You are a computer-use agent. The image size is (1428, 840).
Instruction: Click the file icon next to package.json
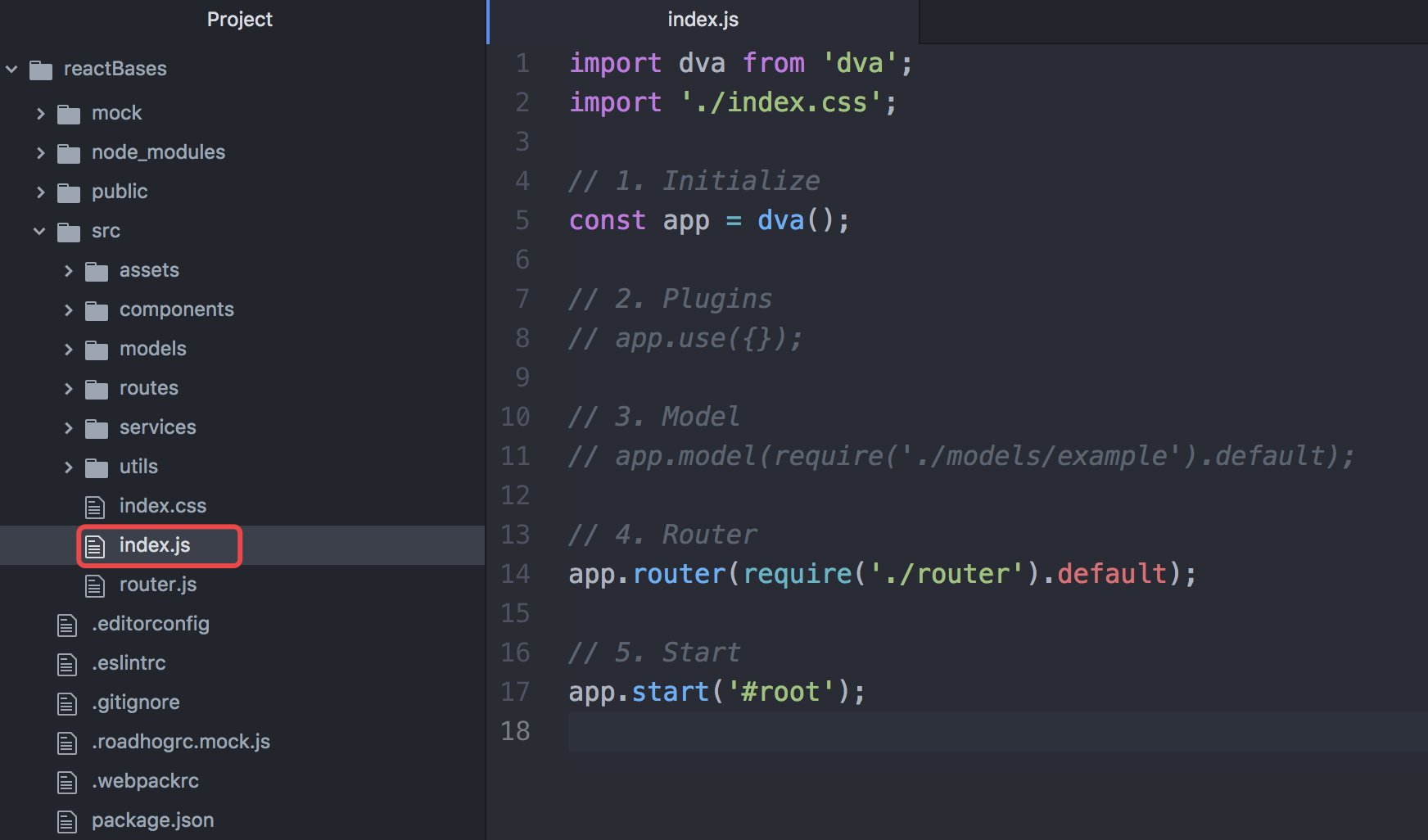click(68, 820)
